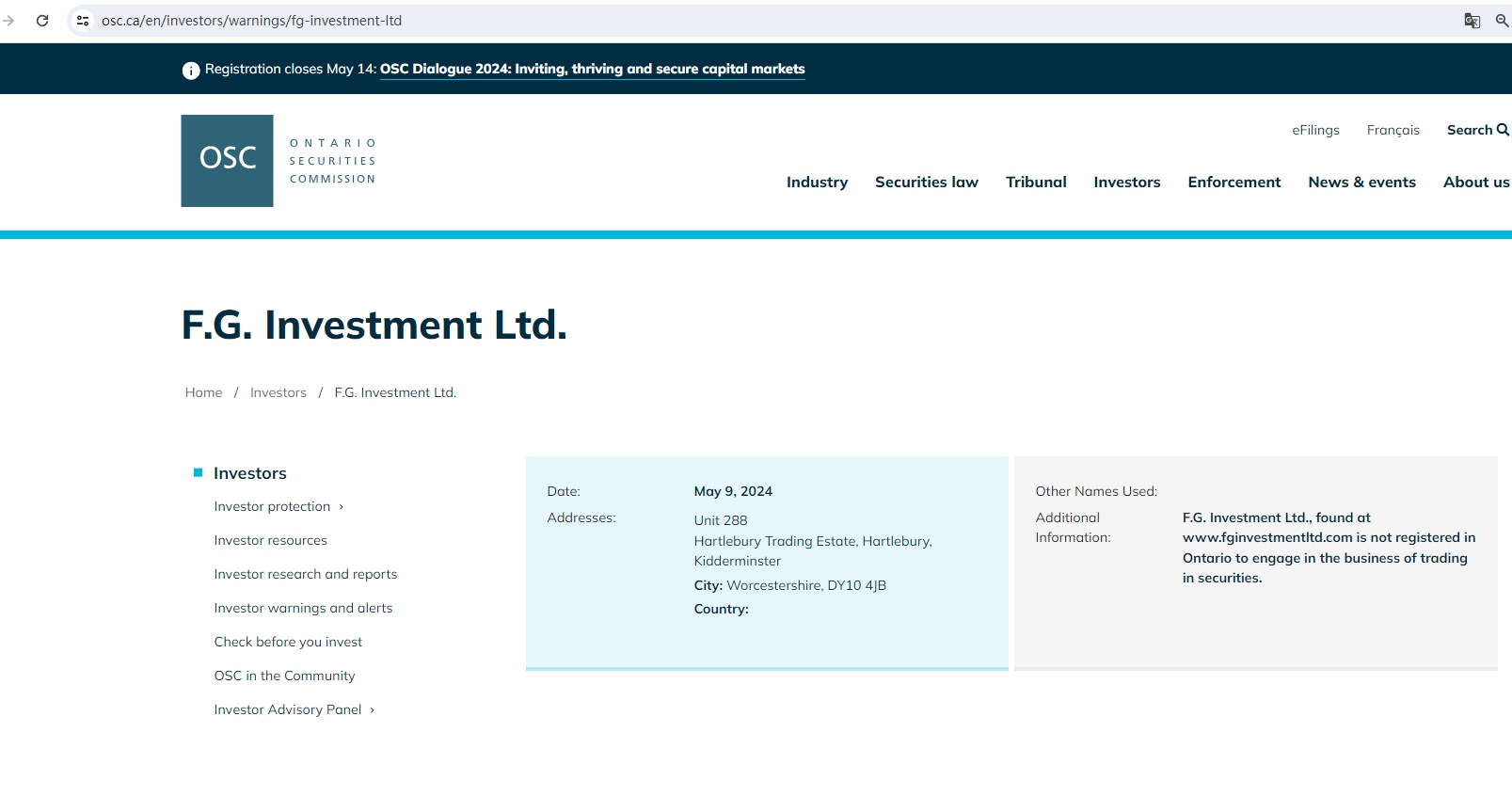Click the www.fginvestmentltd.com text
This screenshot has width=1512, height=796.
pyautogui.click(x=1267, y=537)
